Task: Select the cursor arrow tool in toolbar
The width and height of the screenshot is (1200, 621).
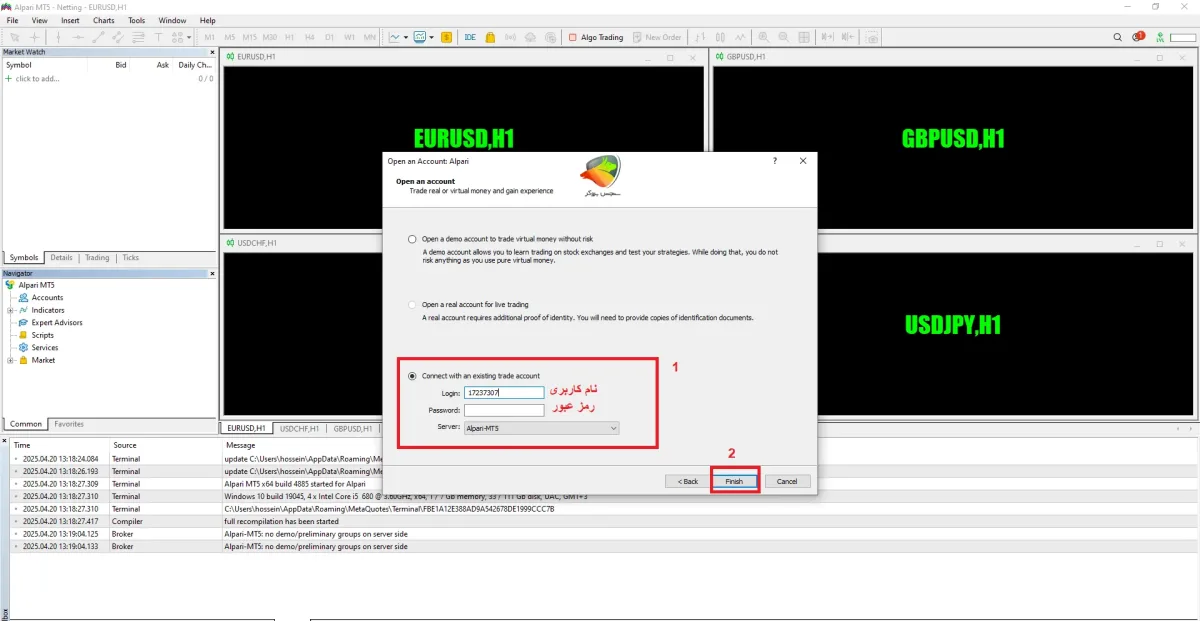Action: coord(14,37)
